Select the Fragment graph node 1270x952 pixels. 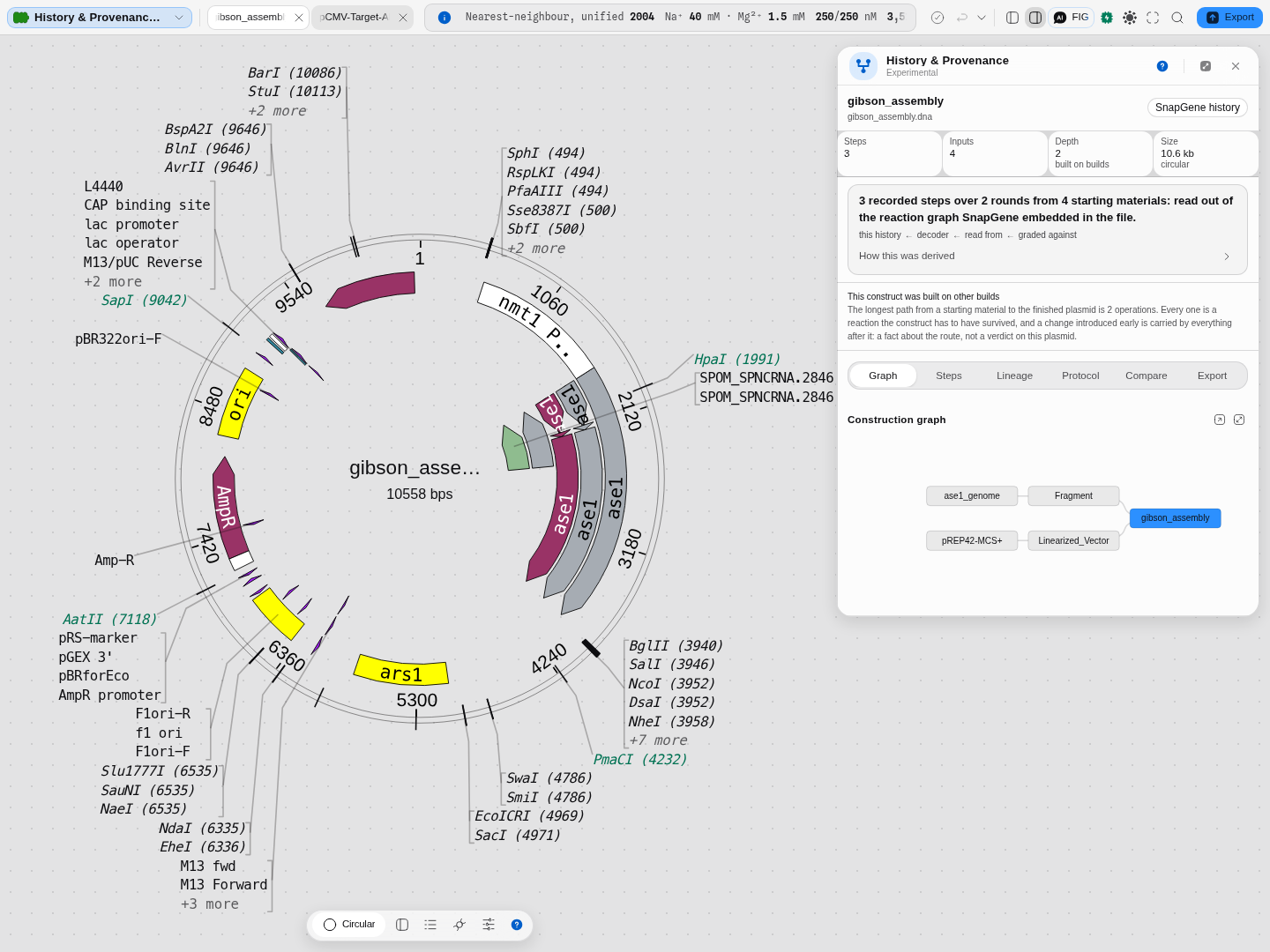[x=1073, y=496]
